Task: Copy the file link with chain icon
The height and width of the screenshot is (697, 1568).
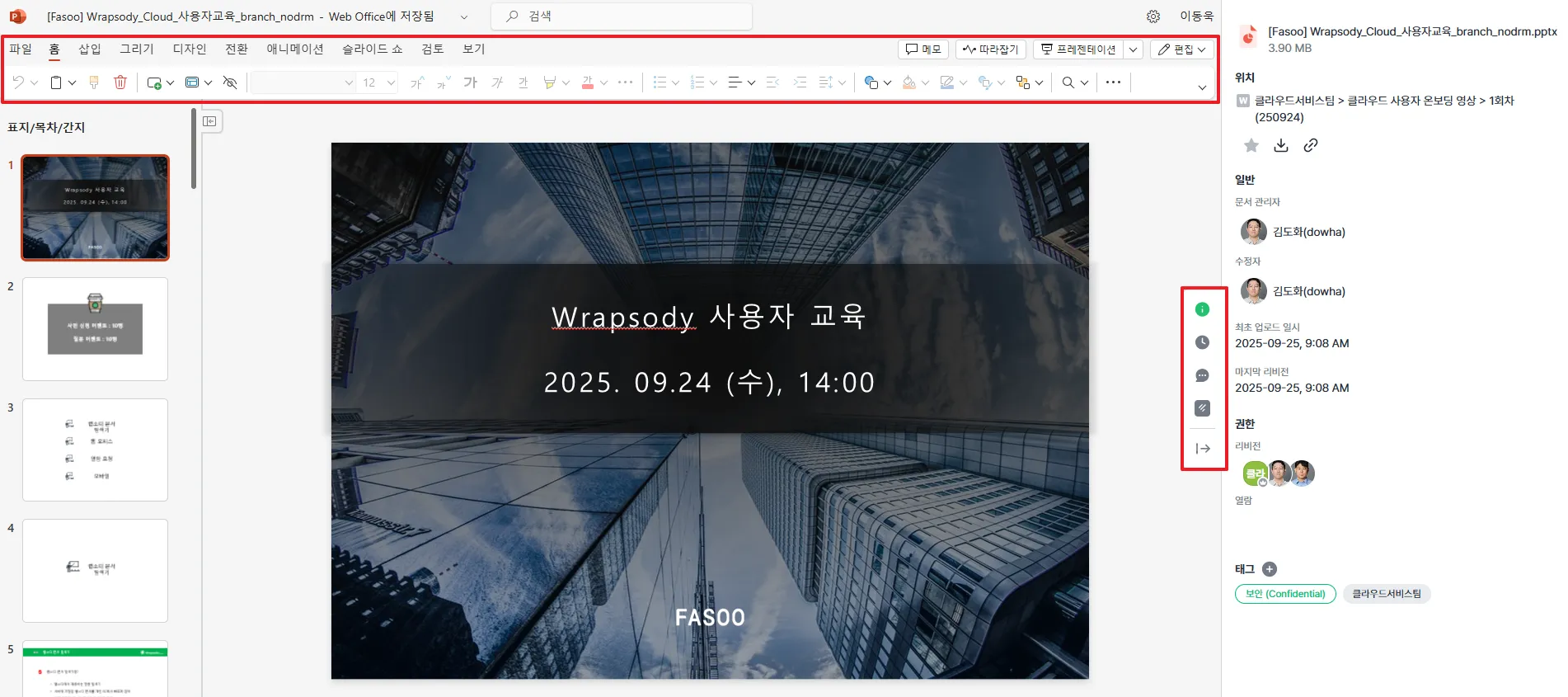Action: (x=1311, y=146)
